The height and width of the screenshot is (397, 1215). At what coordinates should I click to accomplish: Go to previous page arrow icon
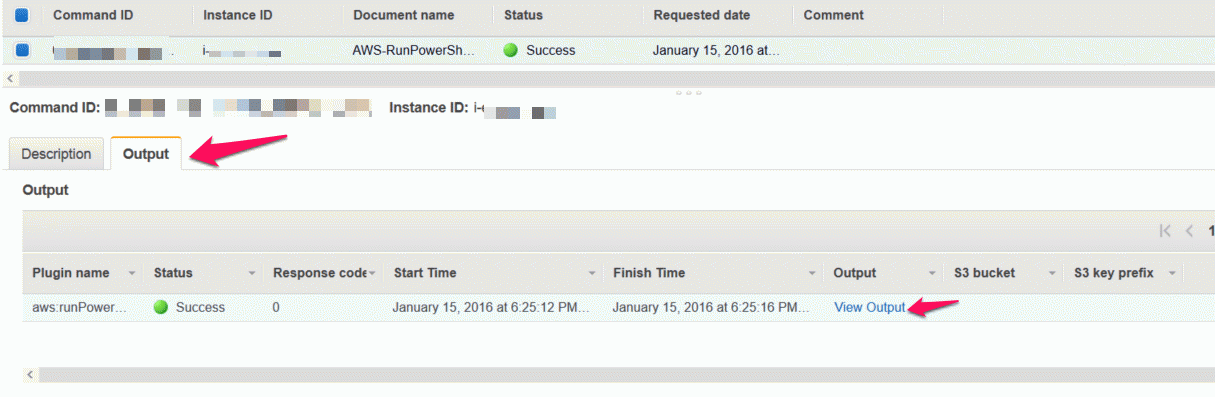(1190, 231)
